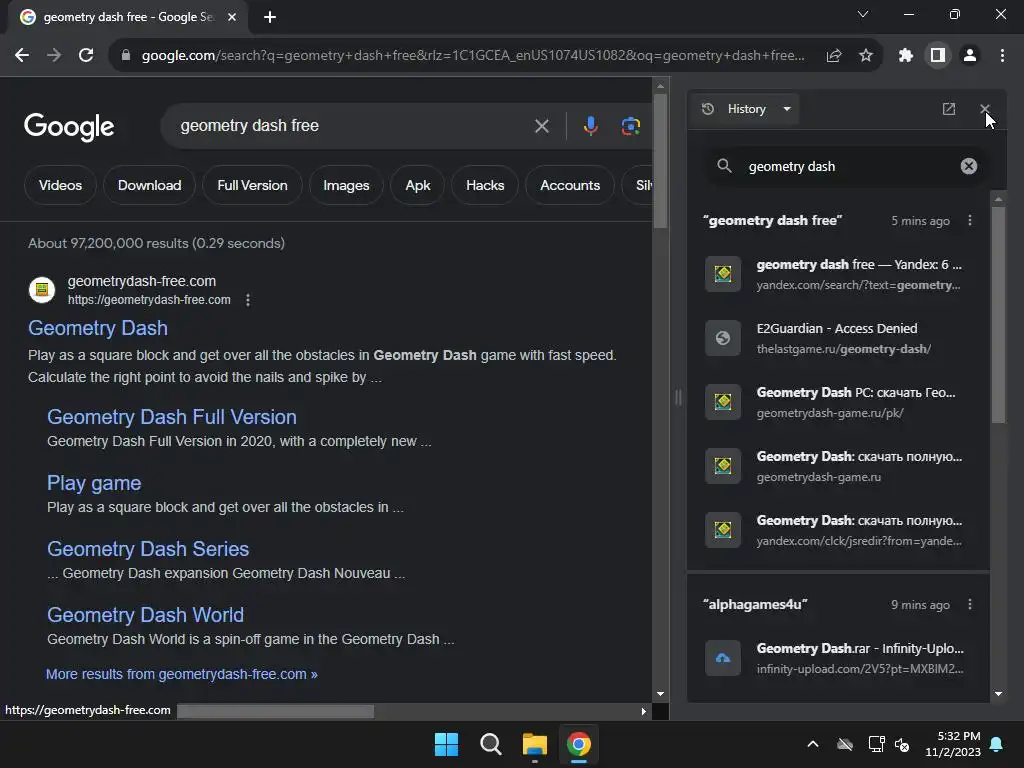Open the Windows Start menu
1024x768 pixels.
pos(447,744)
